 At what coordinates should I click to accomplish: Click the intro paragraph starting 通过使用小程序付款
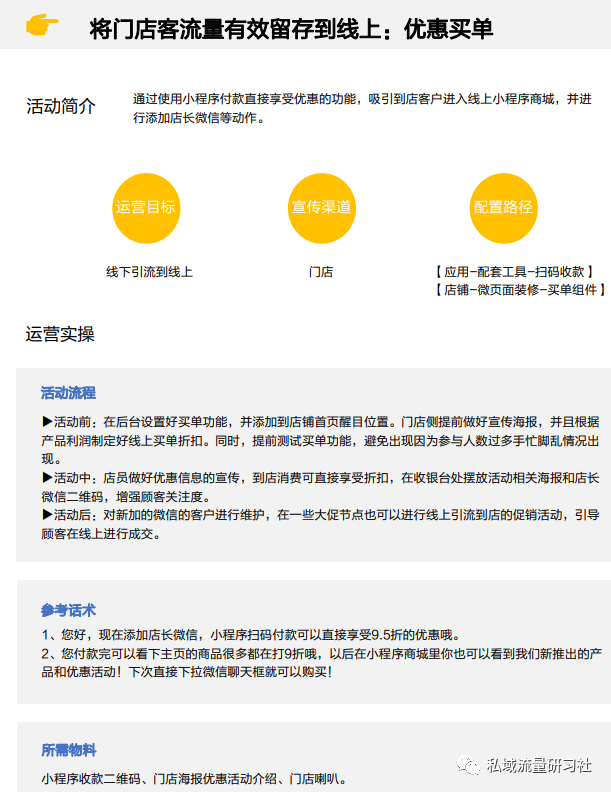(x=362, y=109)
